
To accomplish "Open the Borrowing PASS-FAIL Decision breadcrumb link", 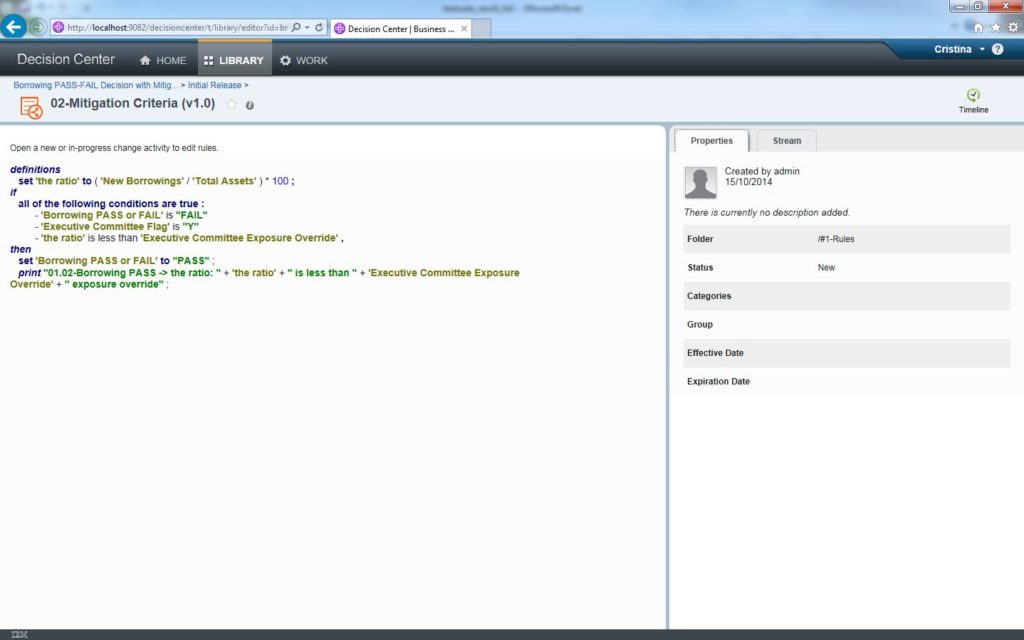I will click(95, 85).
